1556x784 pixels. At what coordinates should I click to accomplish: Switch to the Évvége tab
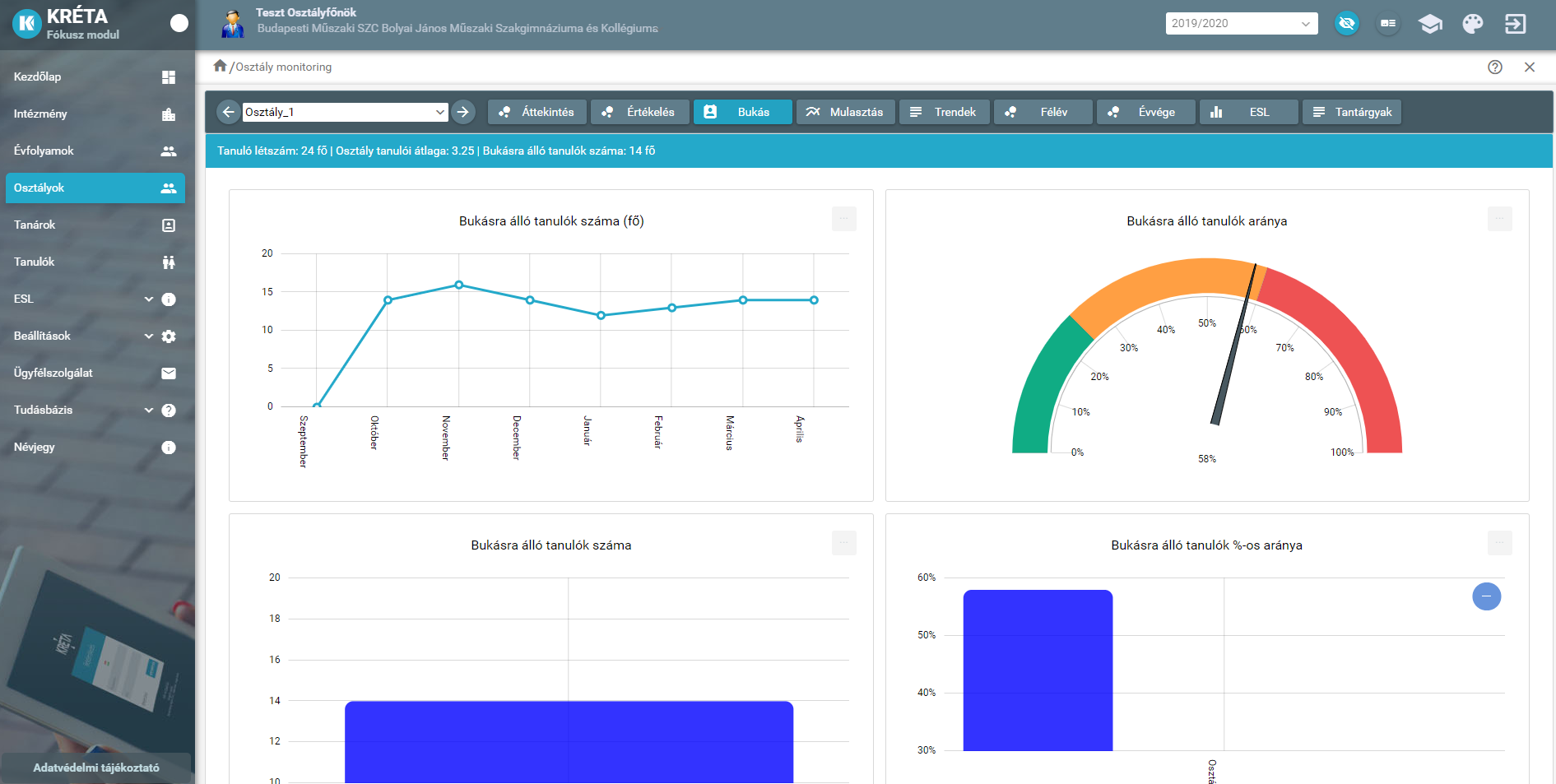(1146, 112)
